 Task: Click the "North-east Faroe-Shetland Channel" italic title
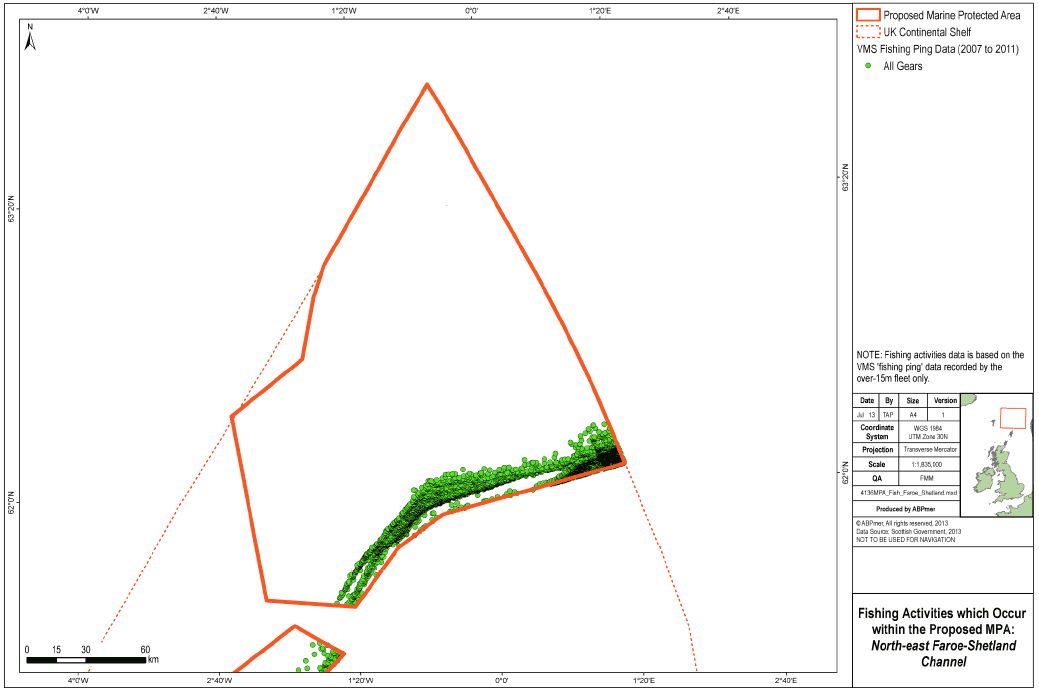(943, 653)
